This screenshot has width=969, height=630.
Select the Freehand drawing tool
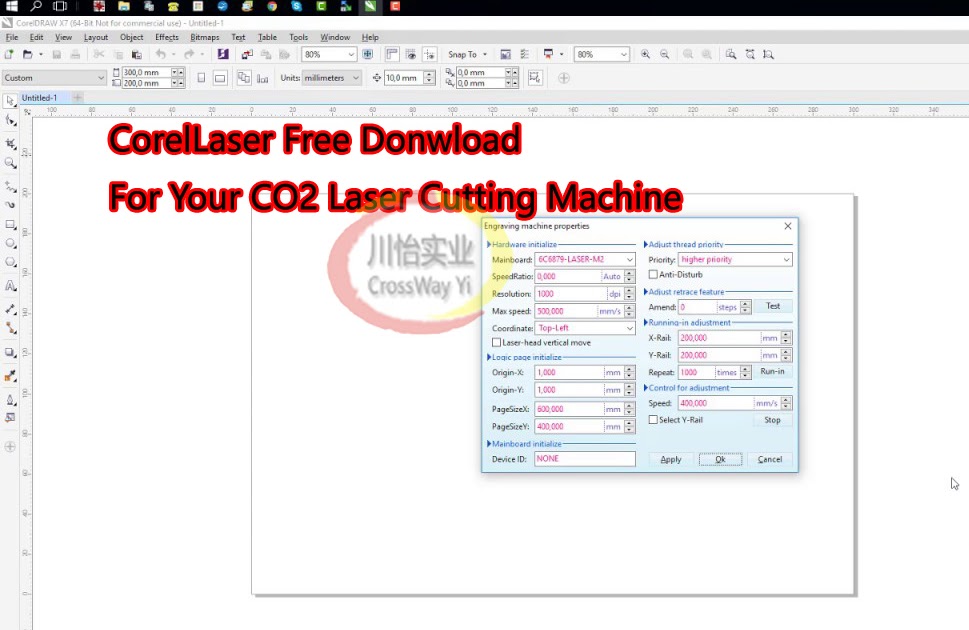pyautogui.click(x=10, y=186)
